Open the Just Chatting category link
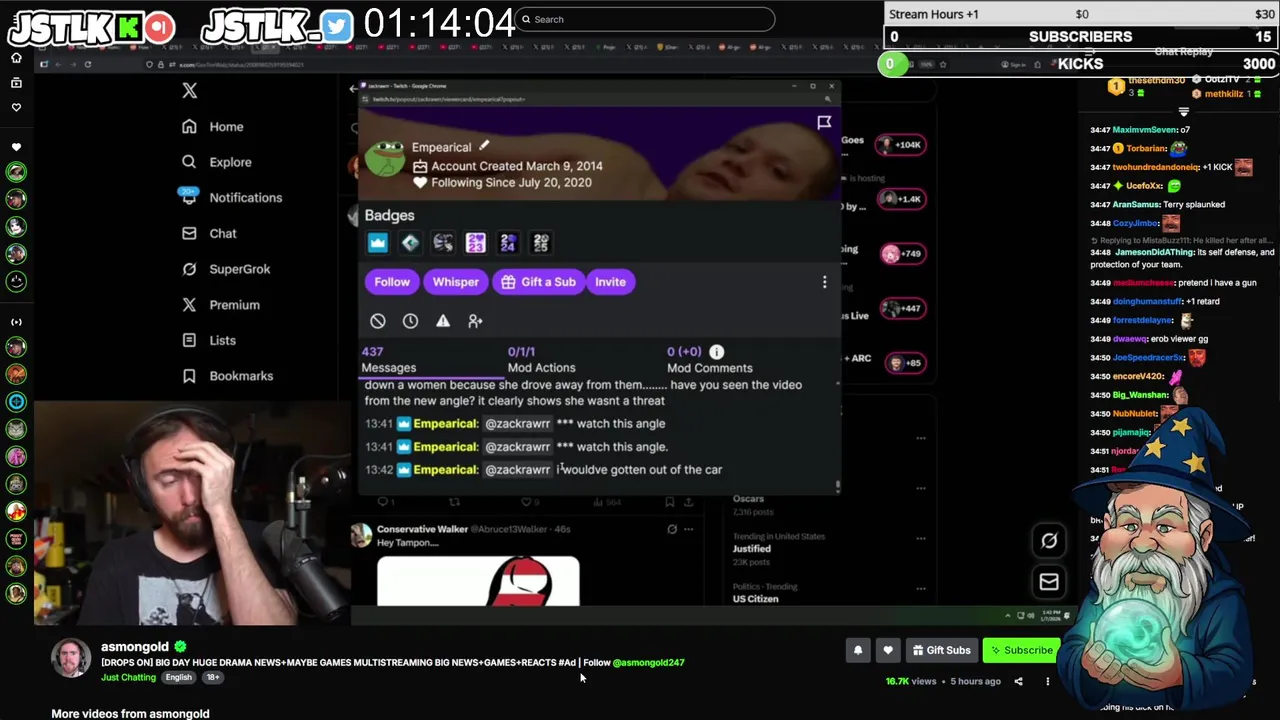Screen dimensions: 1280x720 point(128,677)
